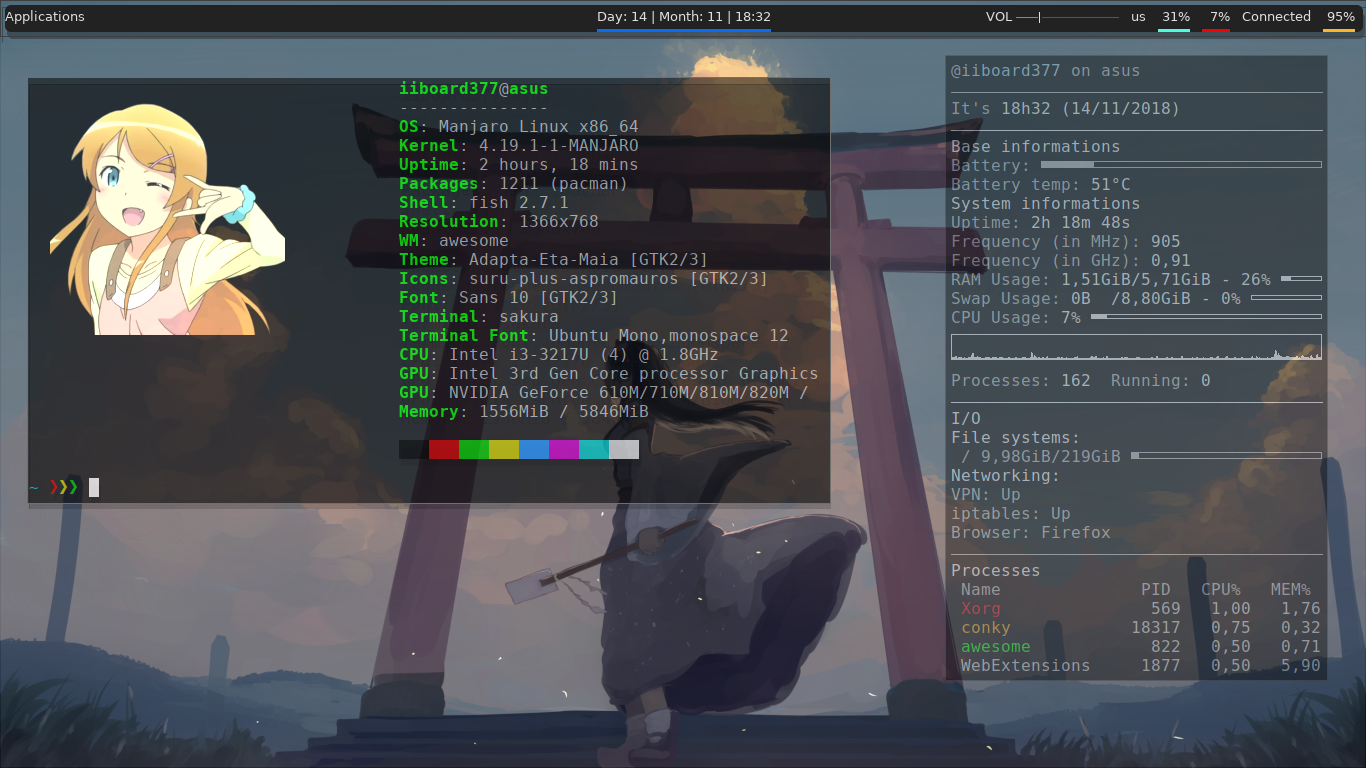
Task: Click the file system usage bar in conky
Action: pos(1226,456)
